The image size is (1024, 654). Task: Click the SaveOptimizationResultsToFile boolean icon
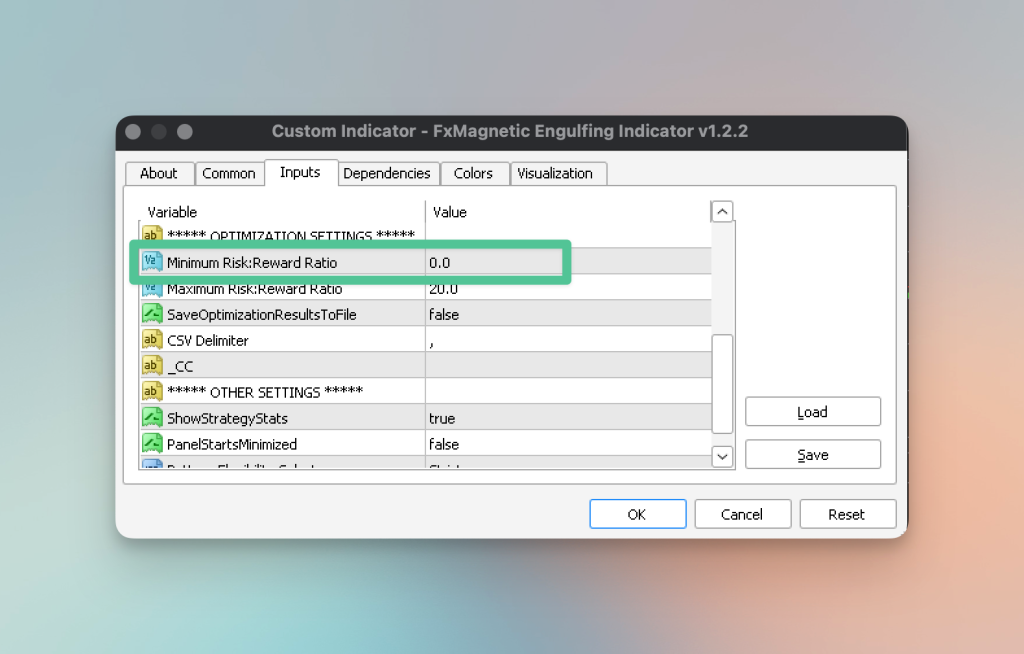coord(152,314)
